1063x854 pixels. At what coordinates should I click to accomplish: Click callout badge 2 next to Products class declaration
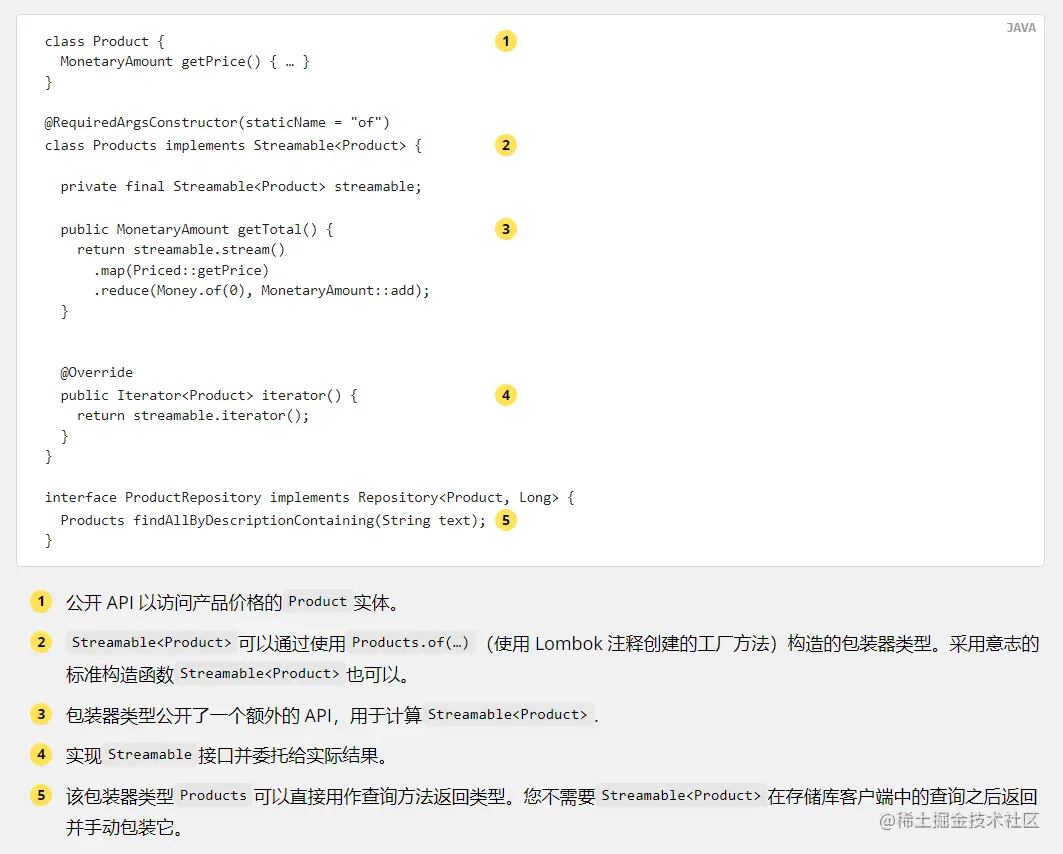[x=506, y=145]
